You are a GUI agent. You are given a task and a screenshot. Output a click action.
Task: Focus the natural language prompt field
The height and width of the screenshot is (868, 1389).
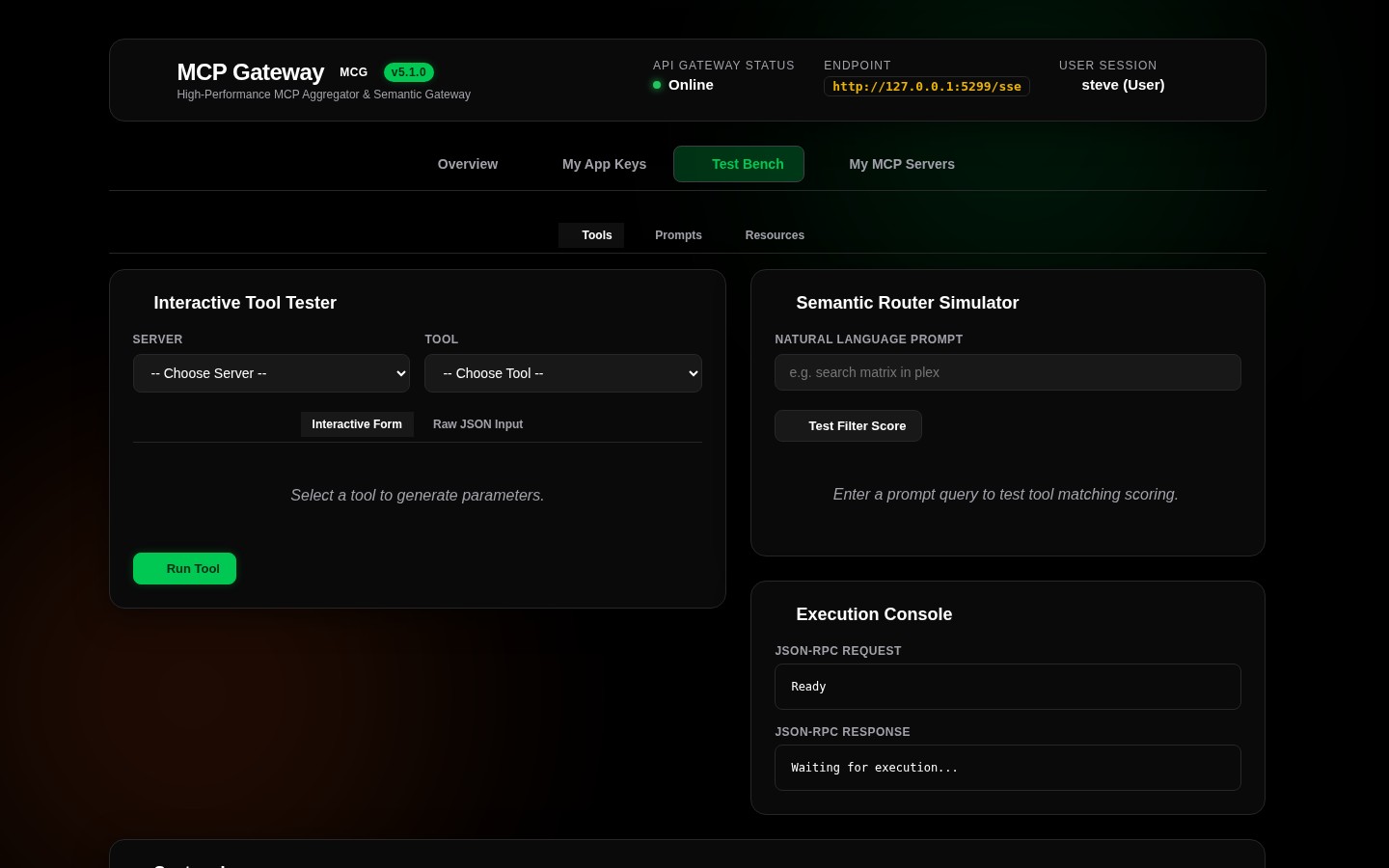pos(1007,372)
